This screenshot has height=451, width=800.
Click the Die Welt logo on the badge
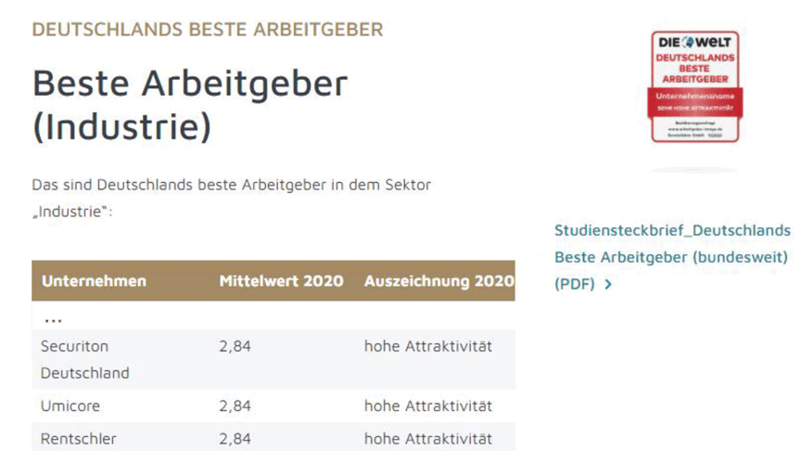[x=694, y=42]
